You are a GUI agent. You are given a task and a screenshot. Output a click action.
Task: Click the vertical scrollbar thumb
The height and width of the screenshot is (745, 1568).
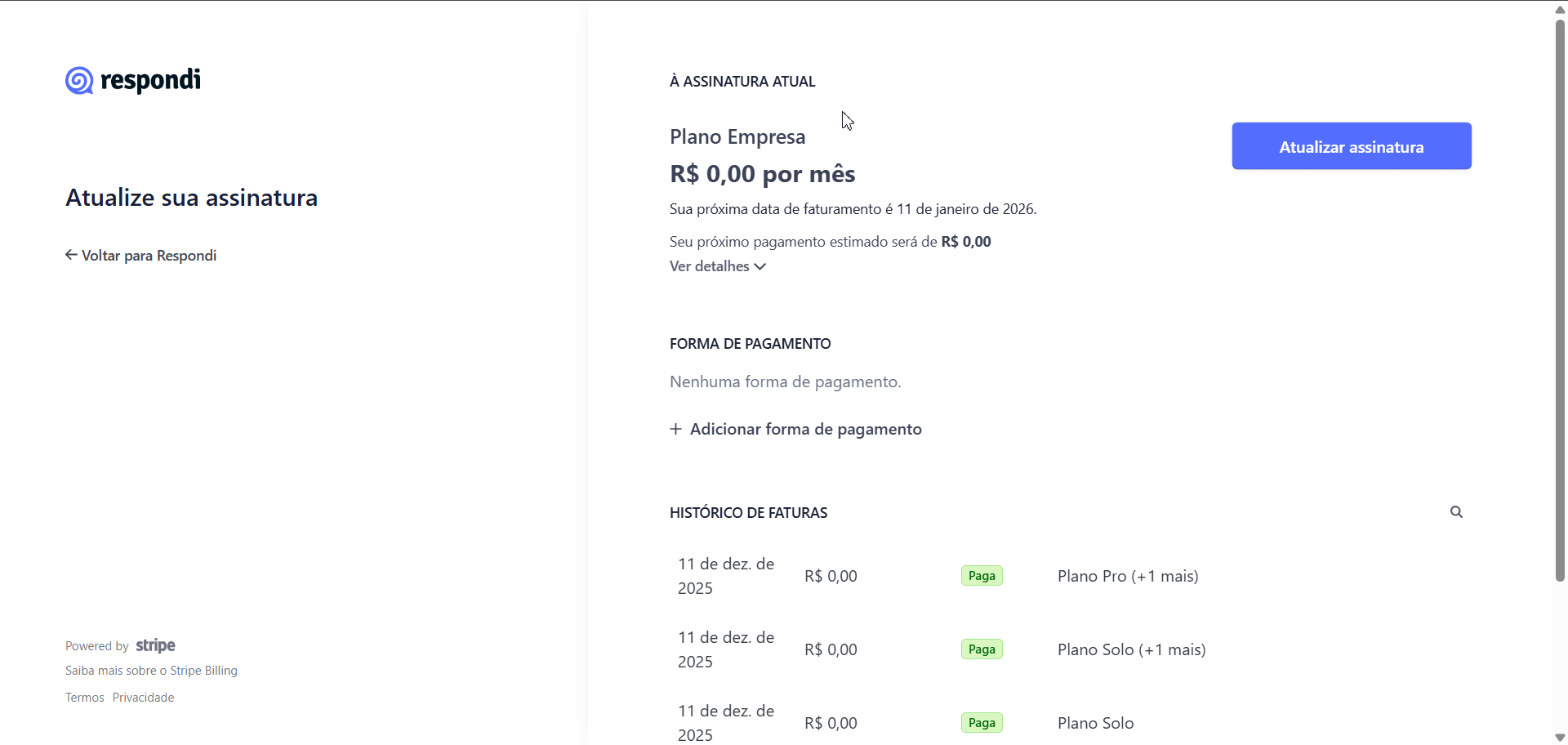tap(1560, 300)
